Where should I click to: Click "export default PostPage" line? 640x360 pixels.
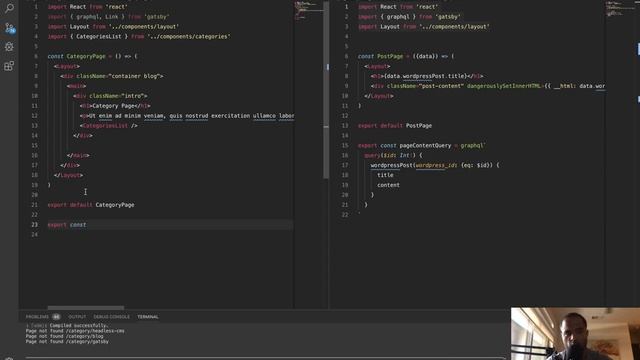[x=395, y=126]
